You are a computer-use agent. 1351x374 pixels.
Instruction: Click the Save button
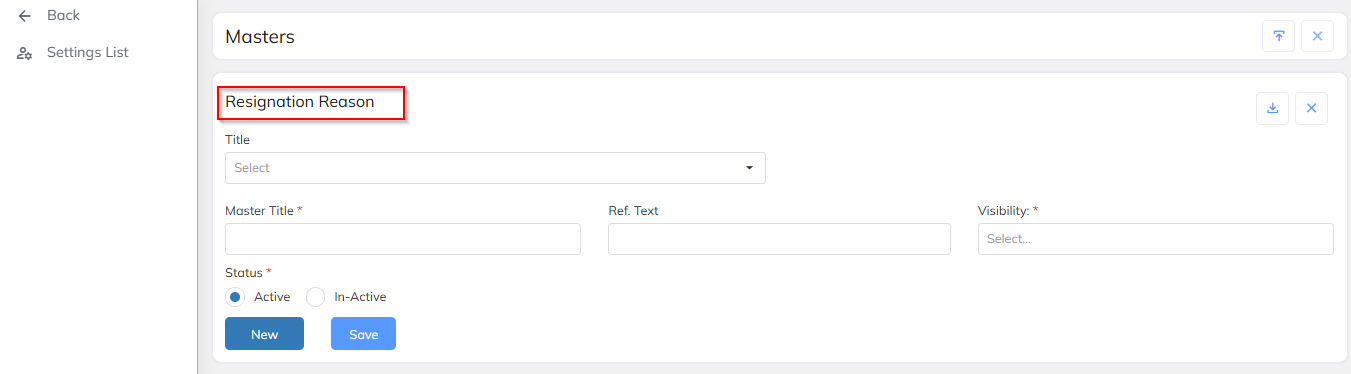coord(363,334)
